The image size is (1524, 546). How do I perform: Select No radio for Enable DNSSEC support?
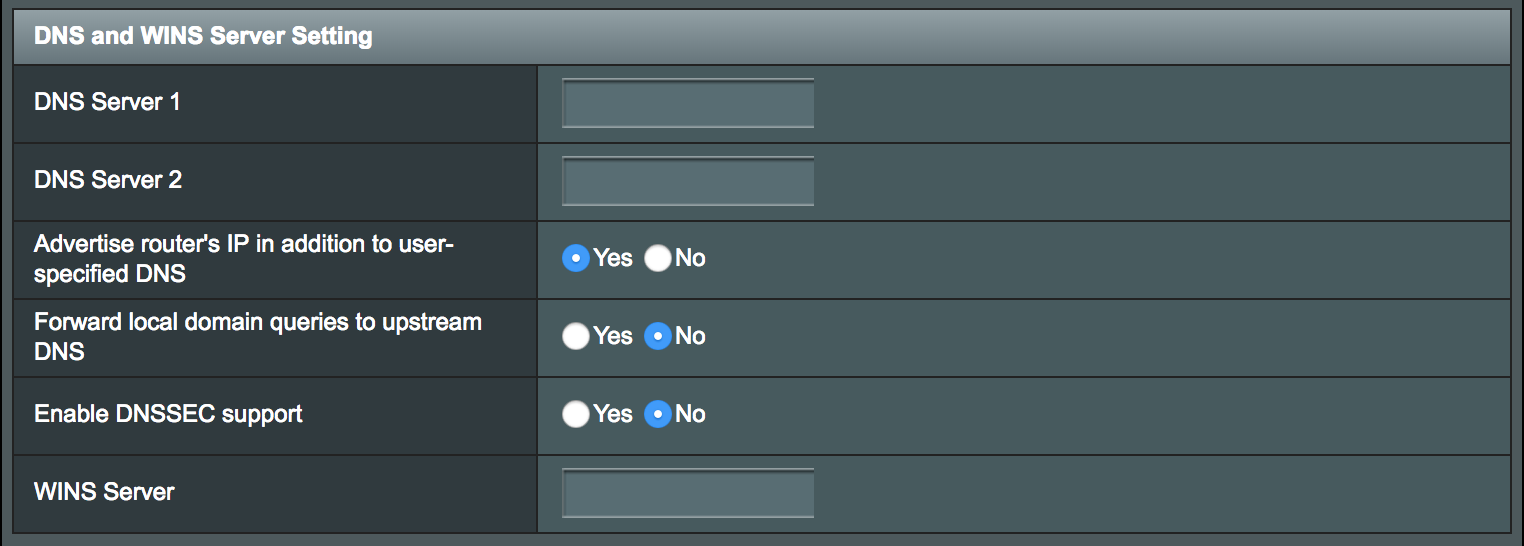click(x=657, y=415)
